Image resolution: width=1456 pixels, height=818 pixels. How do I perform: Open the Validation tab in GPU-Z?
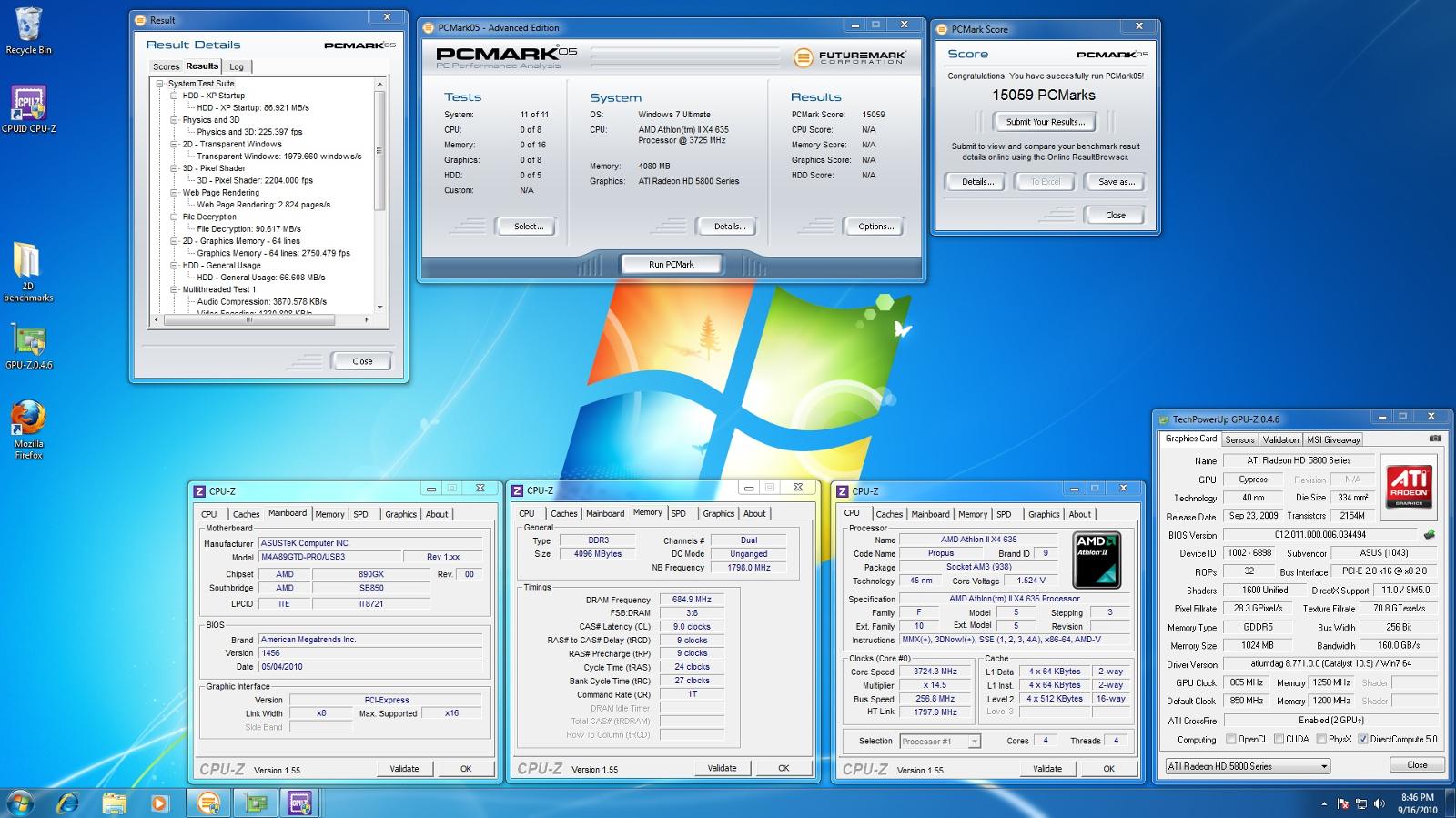(x=1280, y=439)
